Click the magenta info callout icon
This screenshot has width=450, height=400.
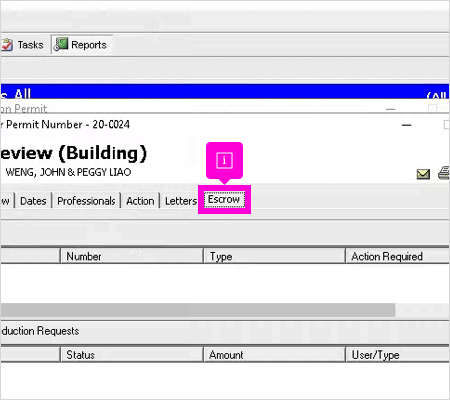pyautogui.click(x=224, y=160)
